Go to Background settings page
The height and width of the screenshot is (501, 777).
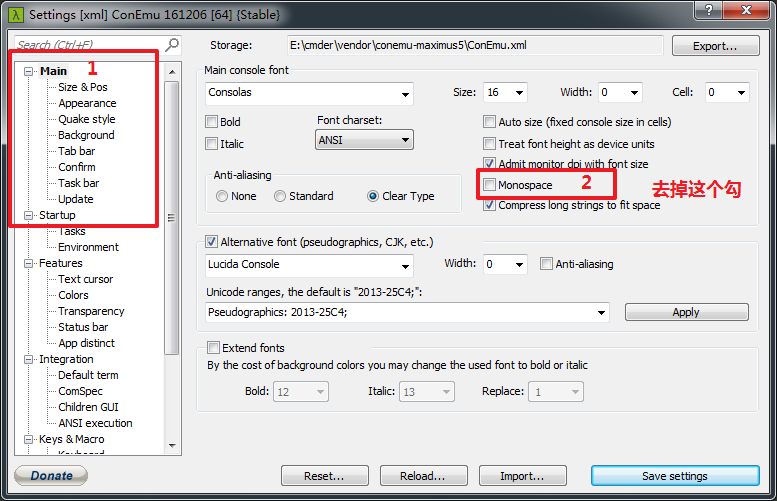[x=86, y=135]
